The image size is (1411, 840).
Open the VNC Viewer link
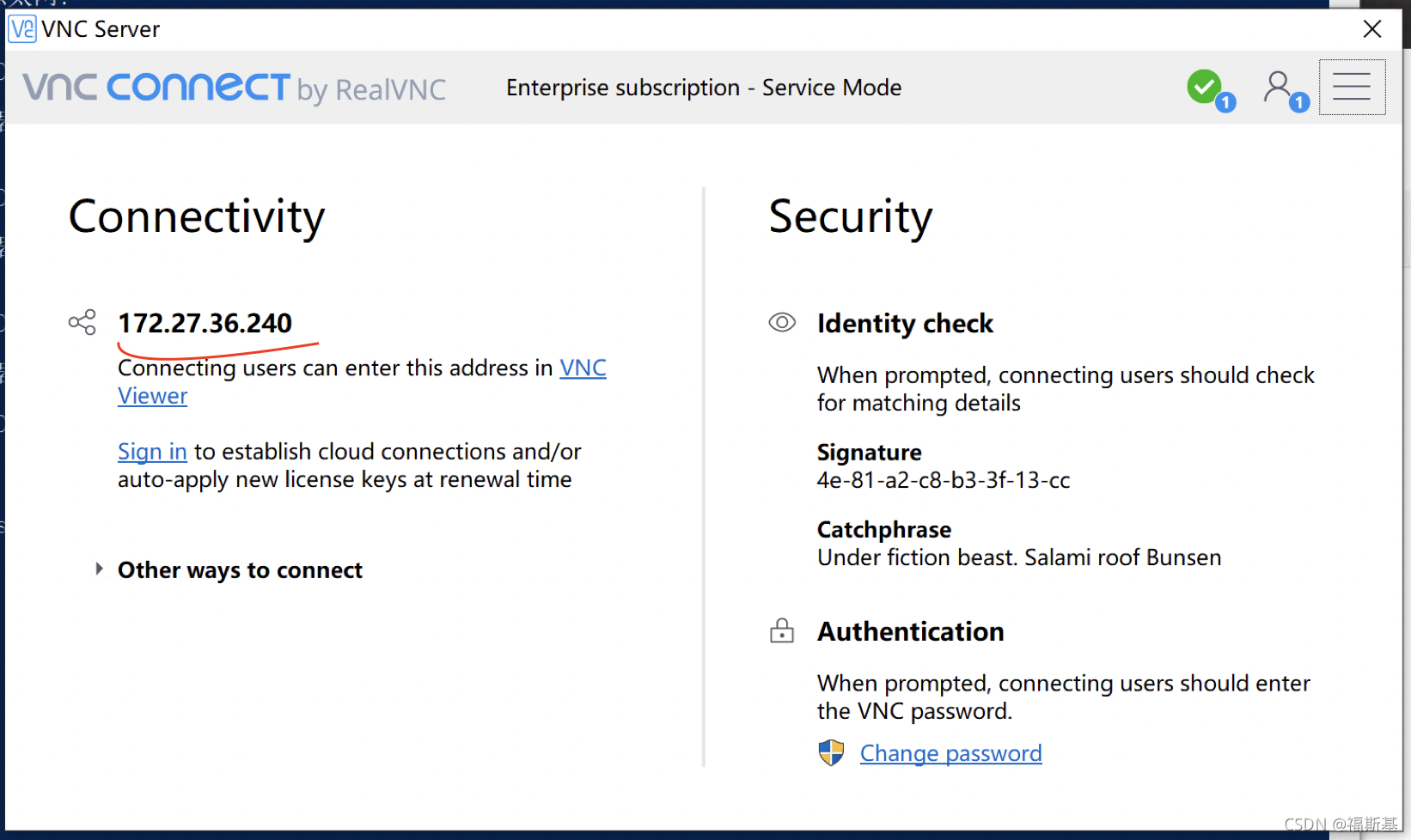[x=583, y=368]
